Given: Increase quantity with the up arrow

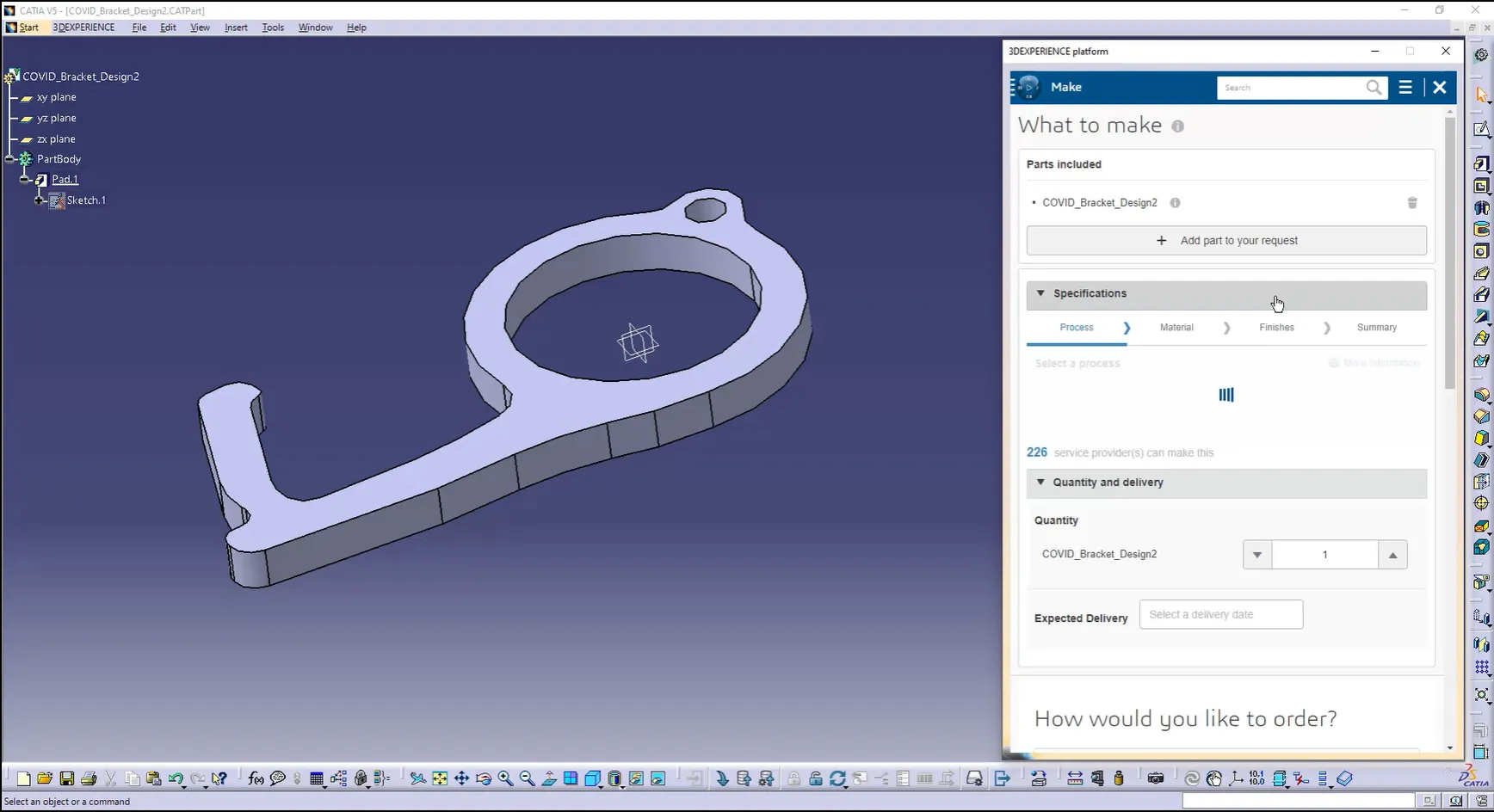Looking at the screenshot, I should pyautogui.click(x=1392, y=555).
